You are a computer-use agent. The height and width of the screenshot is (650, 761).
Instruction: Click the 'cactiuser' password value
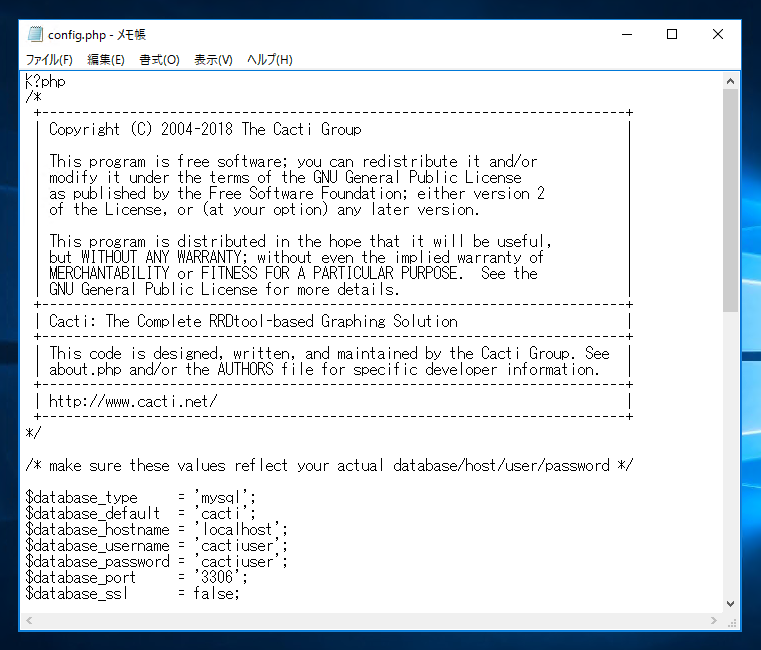click(237, 562)
